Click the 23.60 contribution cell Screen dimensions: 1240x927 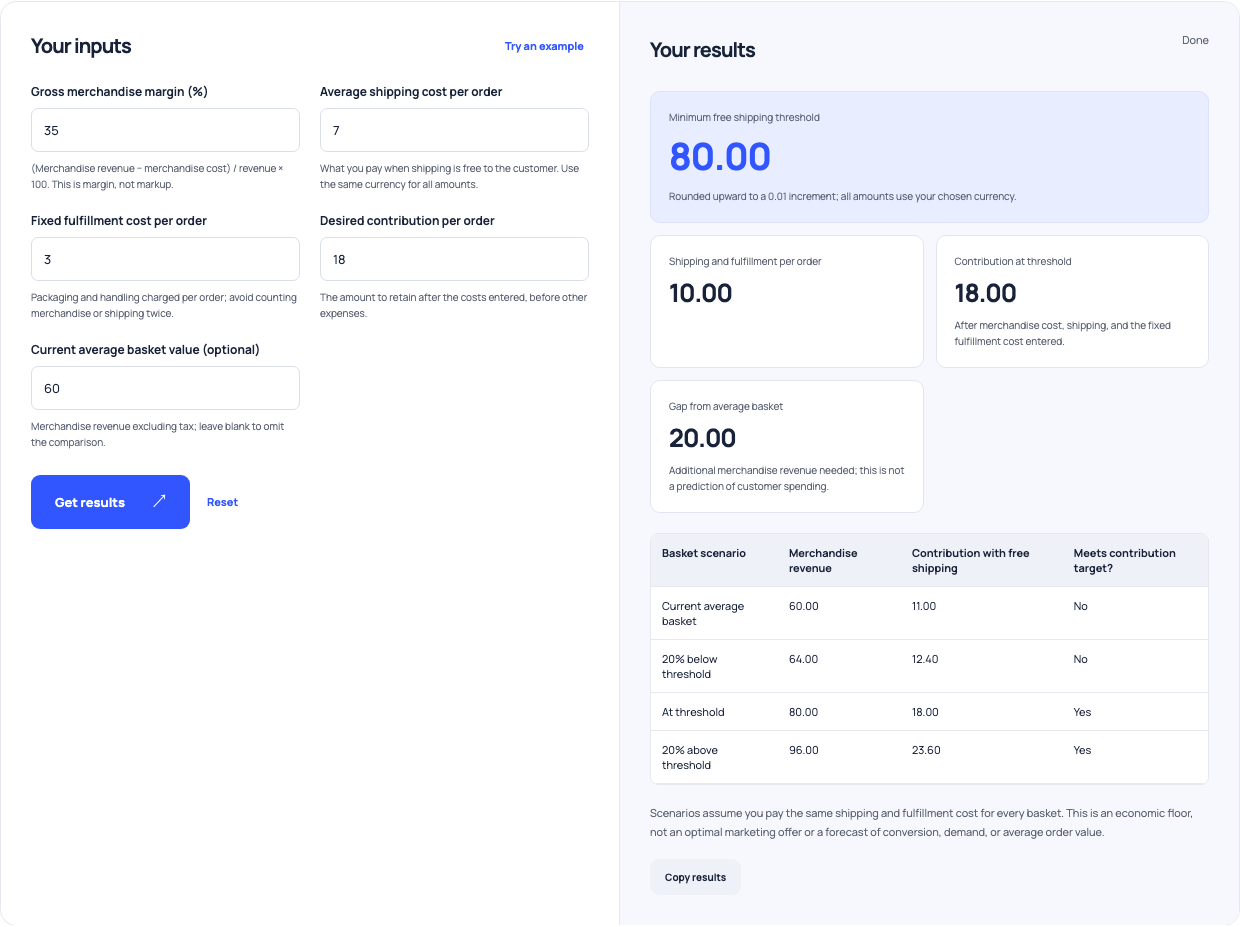point(926,750)
